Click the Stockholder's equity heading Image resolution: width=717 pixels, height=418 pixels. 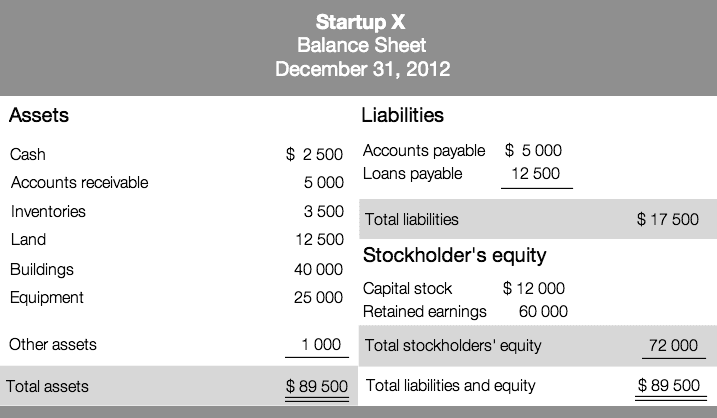[455, 255]
